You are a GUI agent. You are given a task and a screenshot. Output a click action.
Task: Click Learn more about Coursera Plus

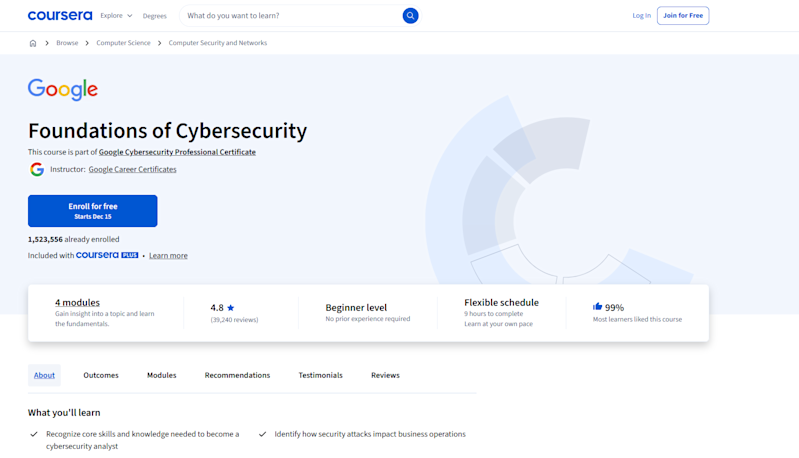[x=168, y=256]
